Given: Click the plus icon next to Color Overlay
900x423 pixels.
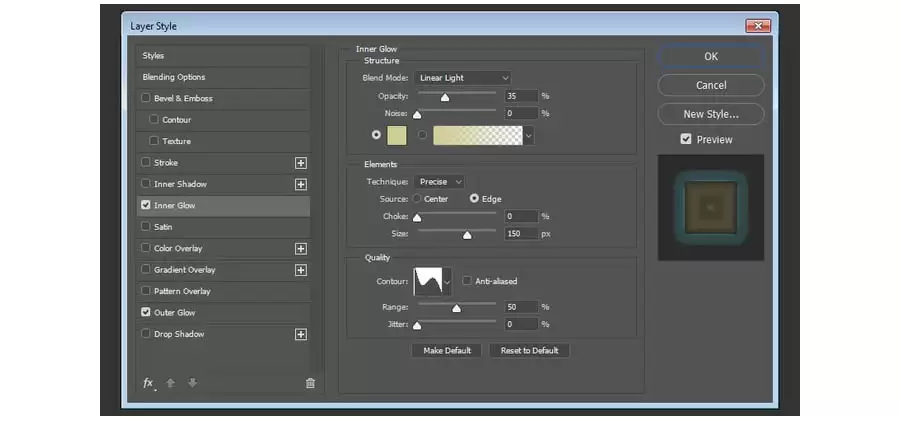Looking at the screenshot, I should pos(301,249).
